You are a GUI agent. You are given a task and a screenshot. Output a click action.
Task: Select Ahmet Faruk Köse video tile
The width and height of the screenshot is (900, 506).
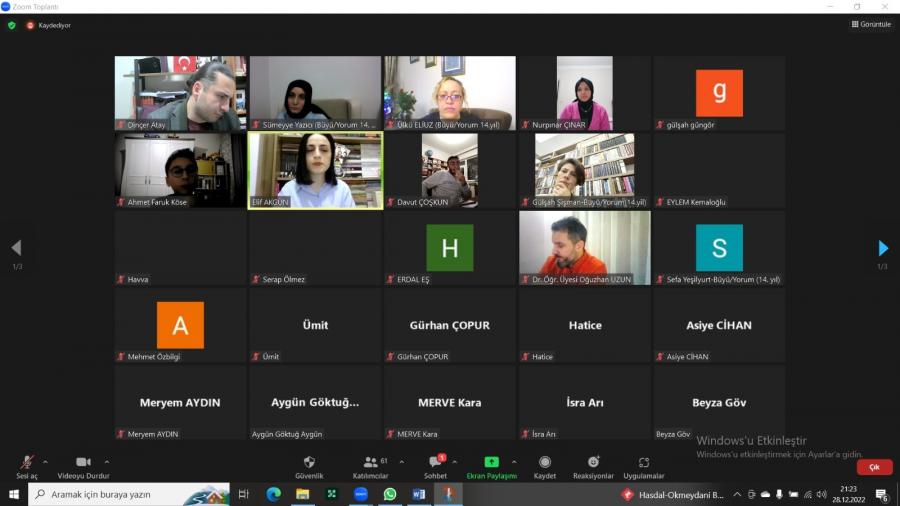(180, 170)
